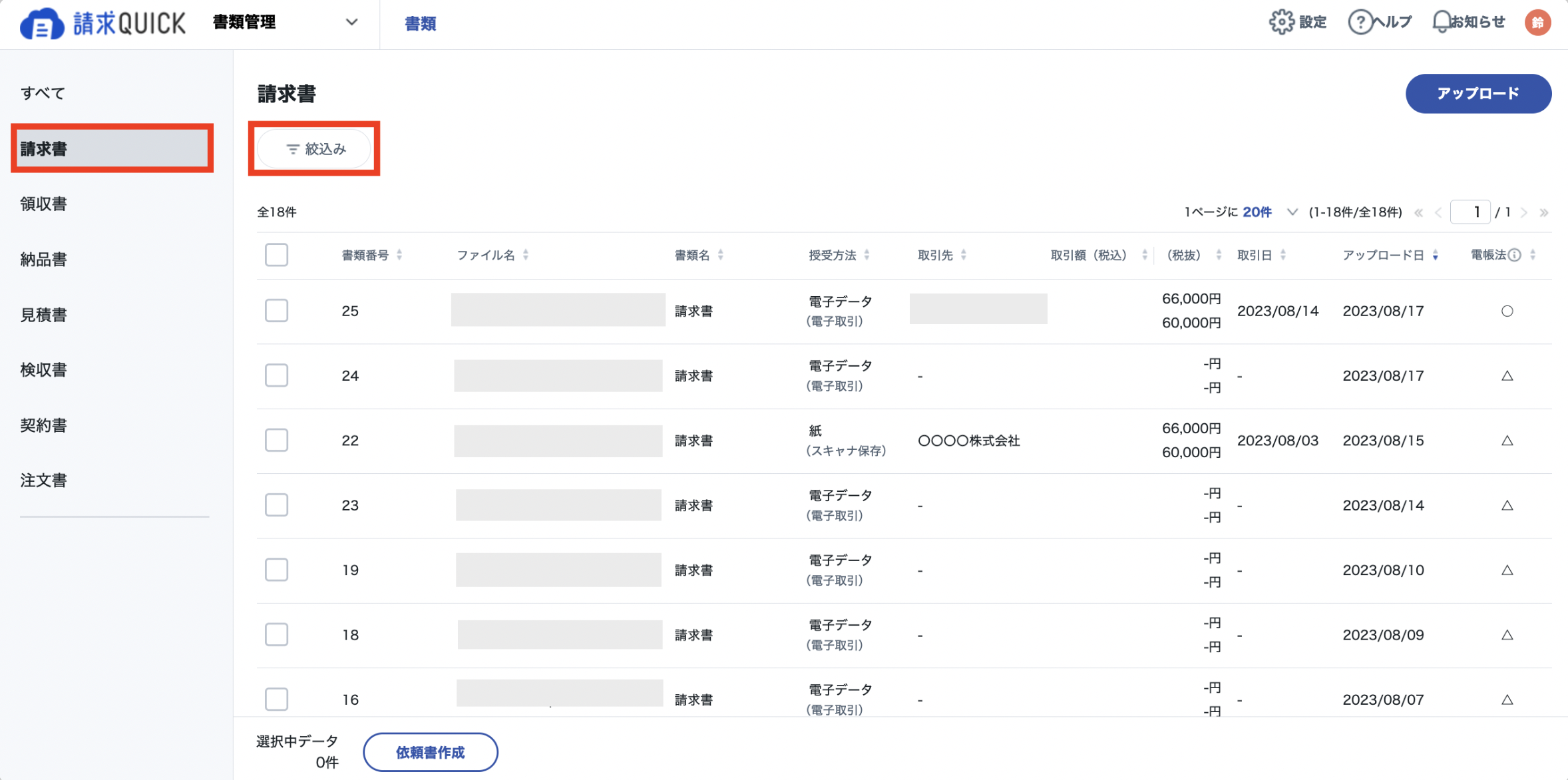Click triangle status icon for document 18
This screenshot has width=1568, height=780.
(1507, 634)
